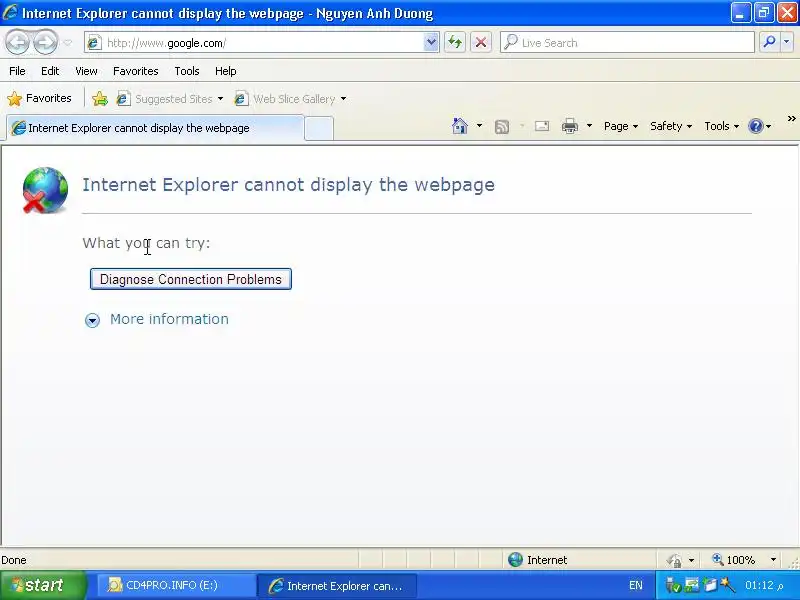Click Diagnose Connection Problems button
The image size is (800, 600).
click(191, 279)
